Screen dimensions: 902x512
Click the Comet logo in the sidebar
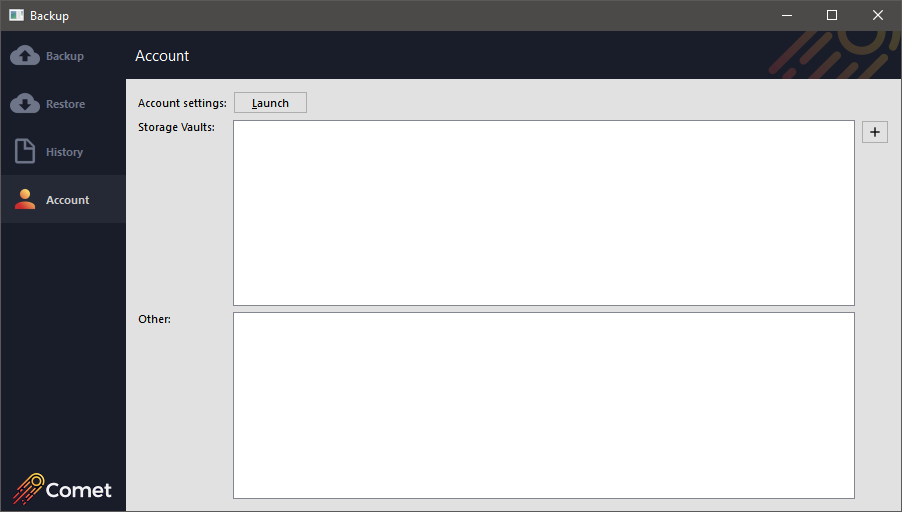(x=63, y=489)
